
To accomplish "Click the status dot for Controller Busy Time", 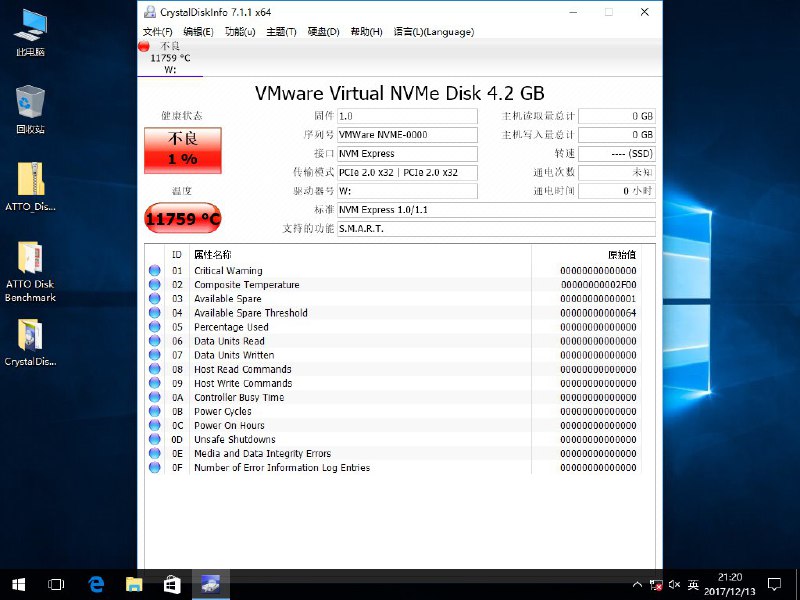I will [x=155, y=397].
